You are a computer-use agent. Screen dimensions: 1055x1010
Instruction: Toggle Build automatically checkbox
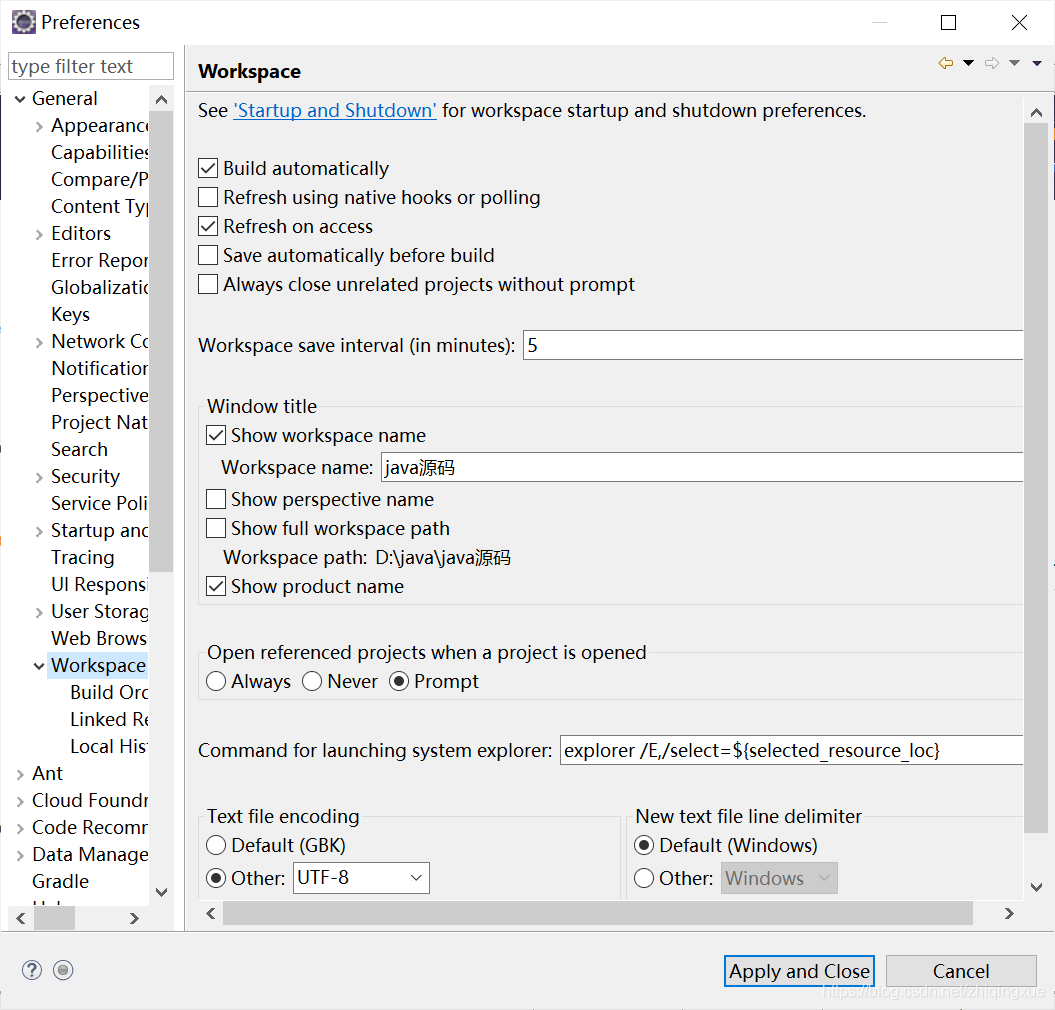click(208, 168)
